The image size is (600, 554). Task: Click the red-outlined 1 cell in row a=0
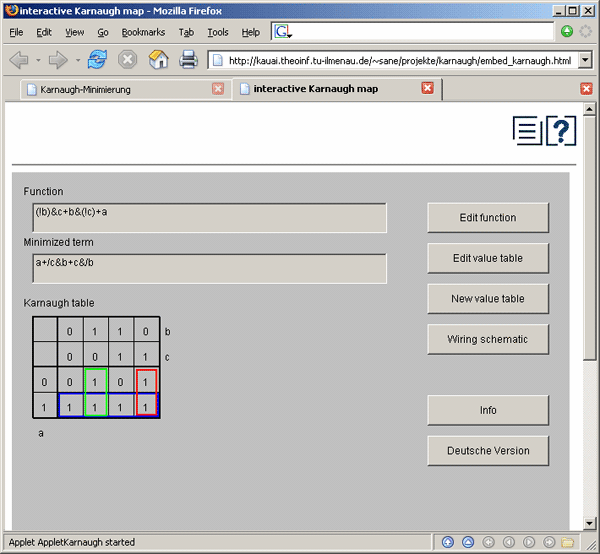[146, 381]
